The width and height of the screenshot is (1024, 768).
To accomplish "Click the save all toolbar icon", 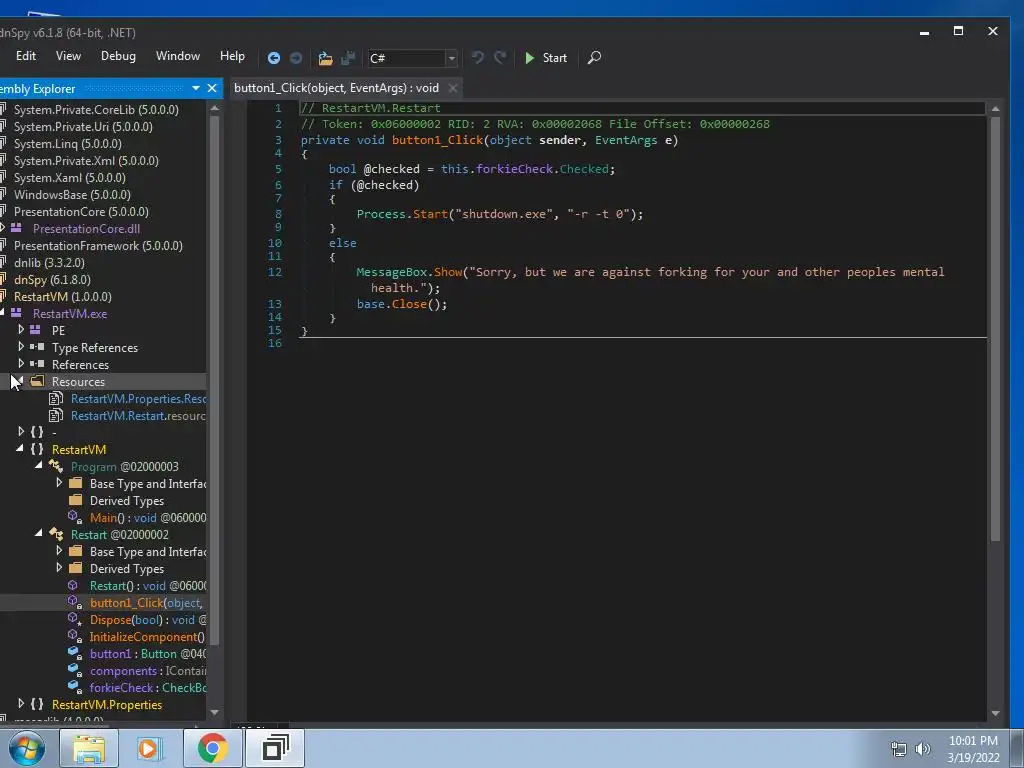I will [348, 58].
